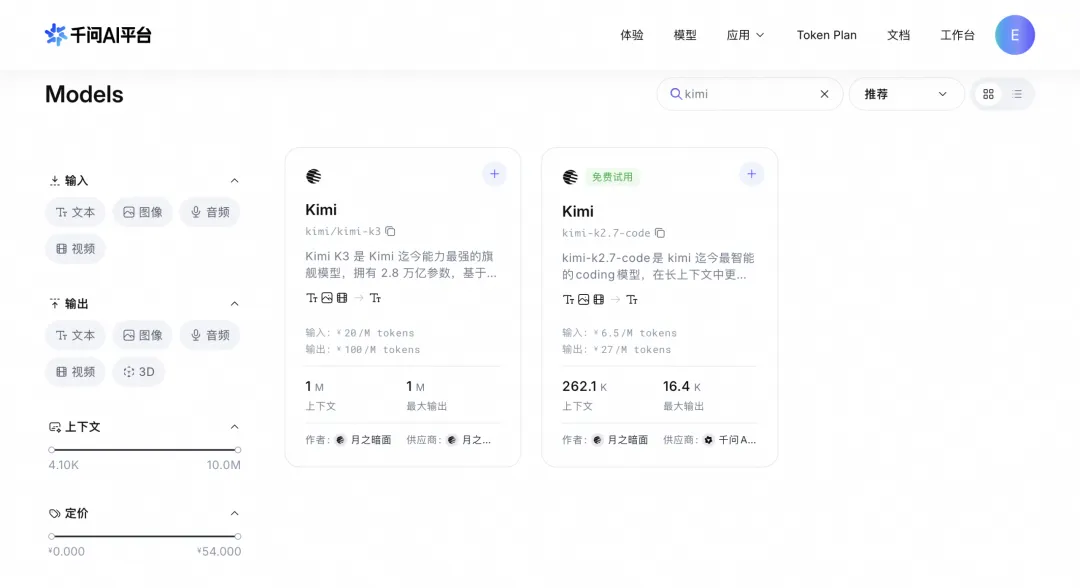1080x588 pixels.
Task: Collapse the 输入 filter section
Action: [x=234, y=180]
